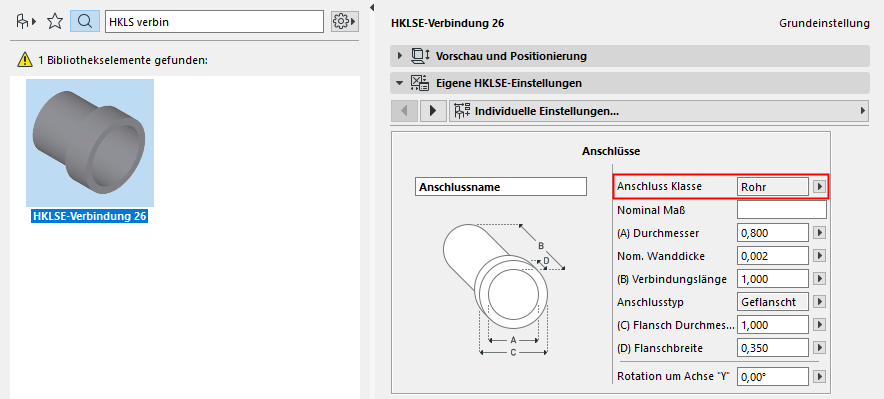The width and height of the screenshot is (884, 399).
Task: Click the Durchmesser value field 0,800
Action: (773, 233)
